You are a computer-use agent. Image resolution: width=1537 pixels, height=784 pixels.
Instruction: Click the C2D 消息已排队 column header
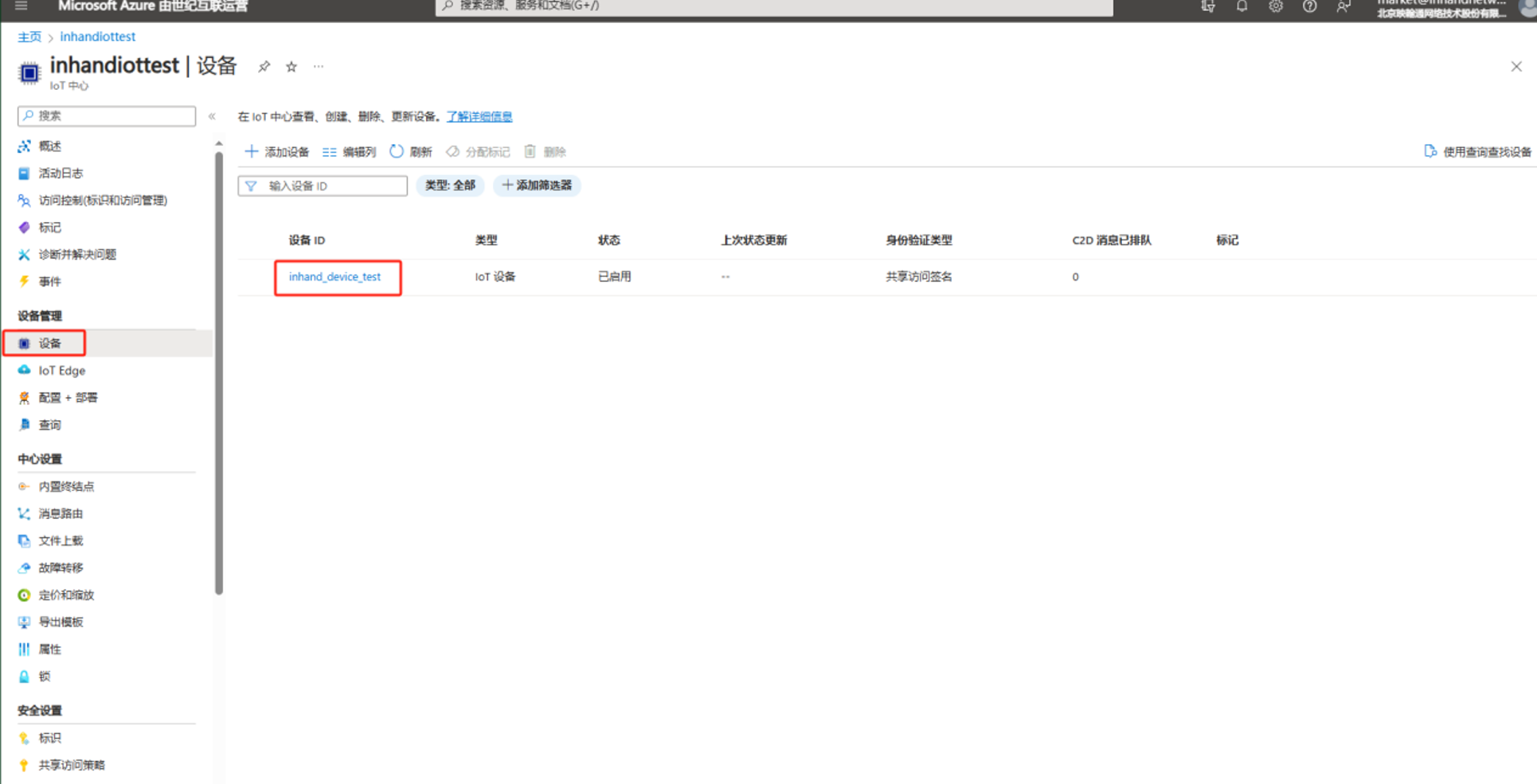tap(1112, 240)
